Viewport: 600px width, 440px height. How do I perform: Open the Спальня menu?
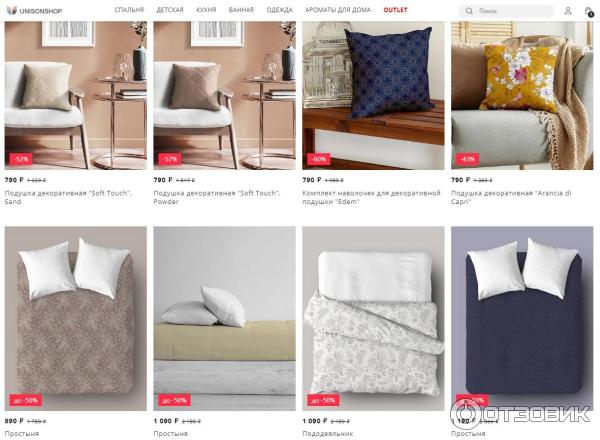pyautogui.click(x=129, y=10)
